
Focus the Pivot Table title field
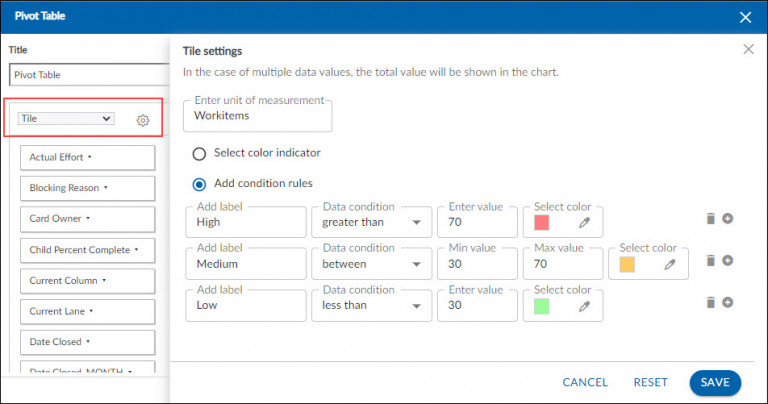(x=89, y=75)
